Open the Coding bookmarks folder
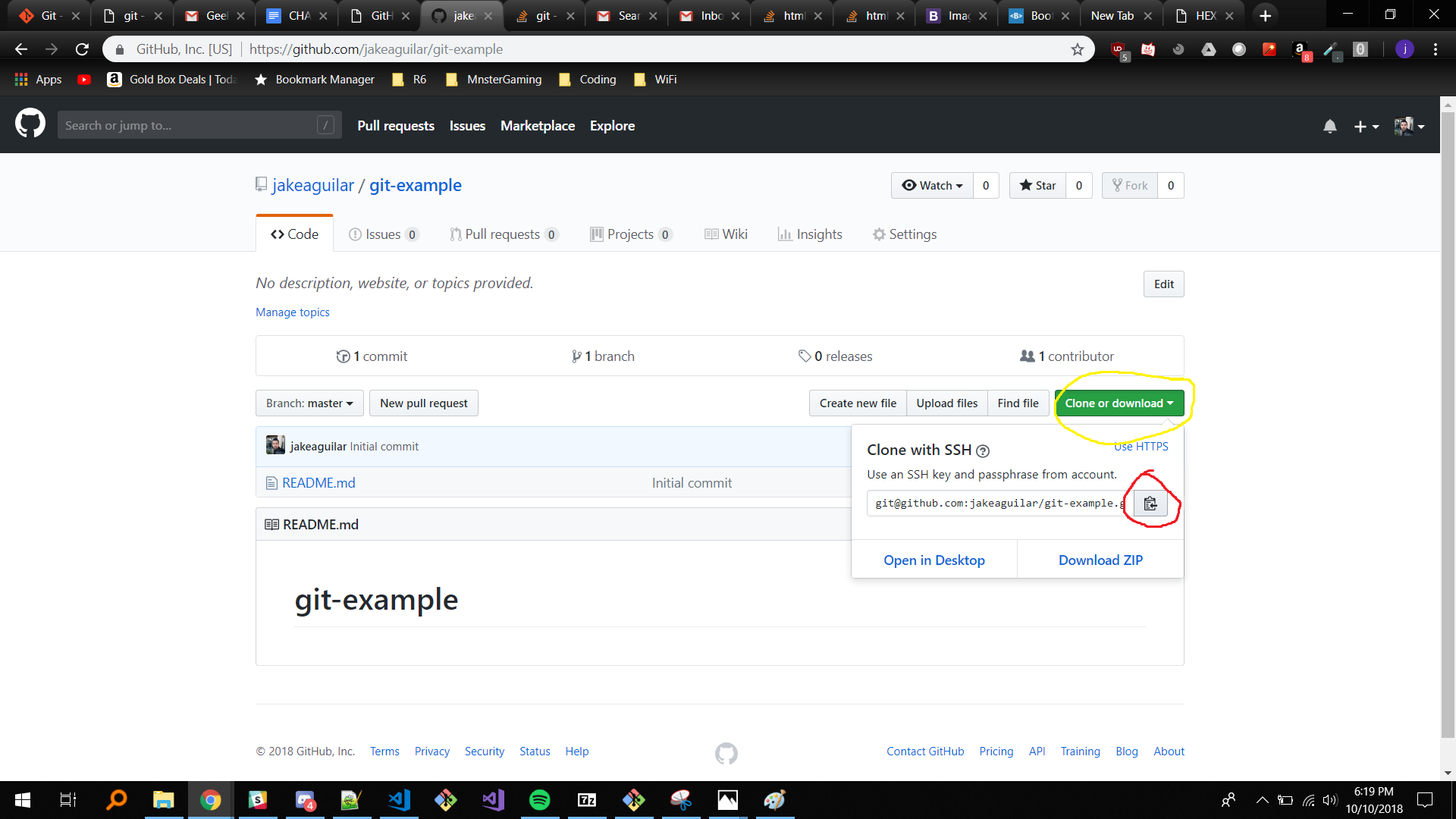 588,80
